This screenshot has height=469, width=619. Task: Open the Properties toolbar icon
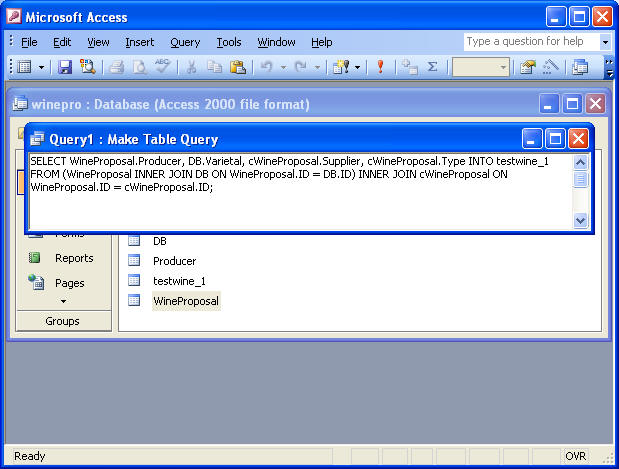pyautogui.click(x=528, y=67)
